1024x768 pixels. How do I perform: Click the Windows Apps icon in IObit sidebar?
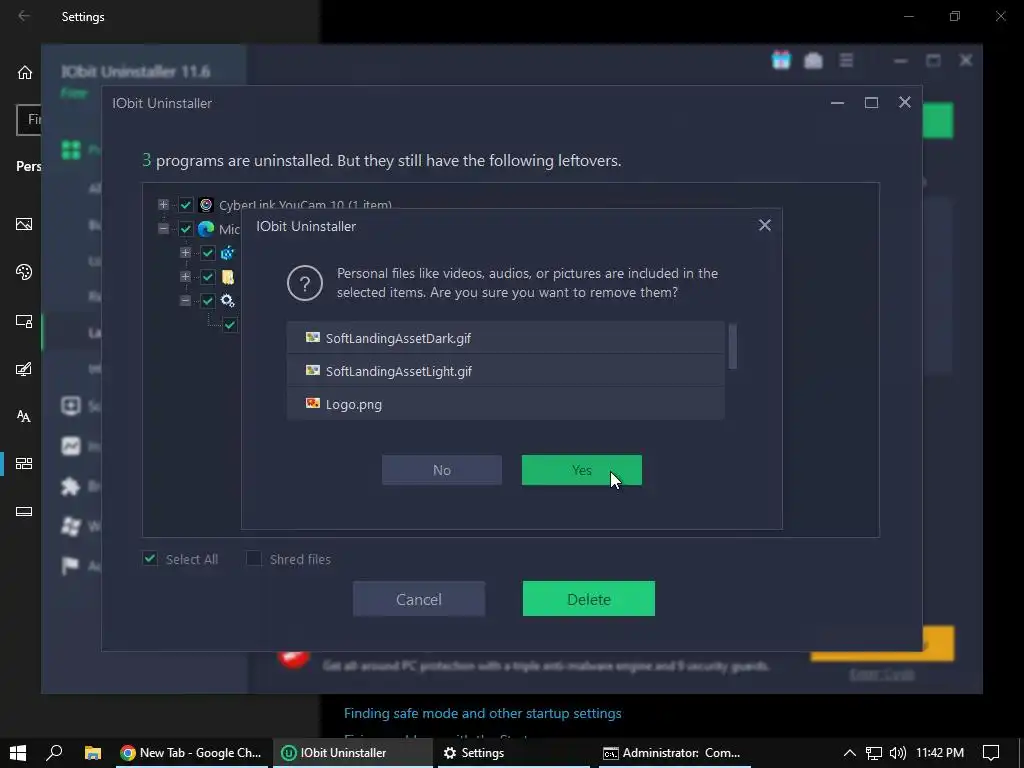[x=71, y=526]
